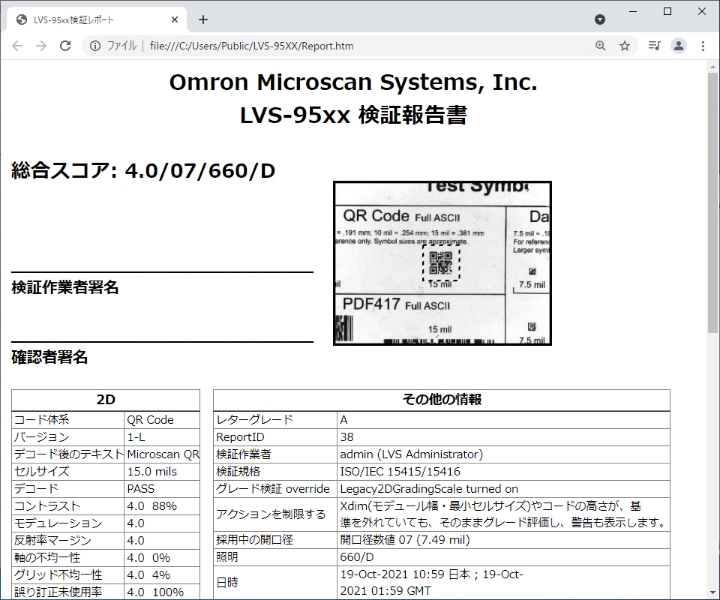The height and width of the screenshot is (600, 720).
Task: Click the ISO/IEC 15415/15416 standard cell
Action: point(504,471)
